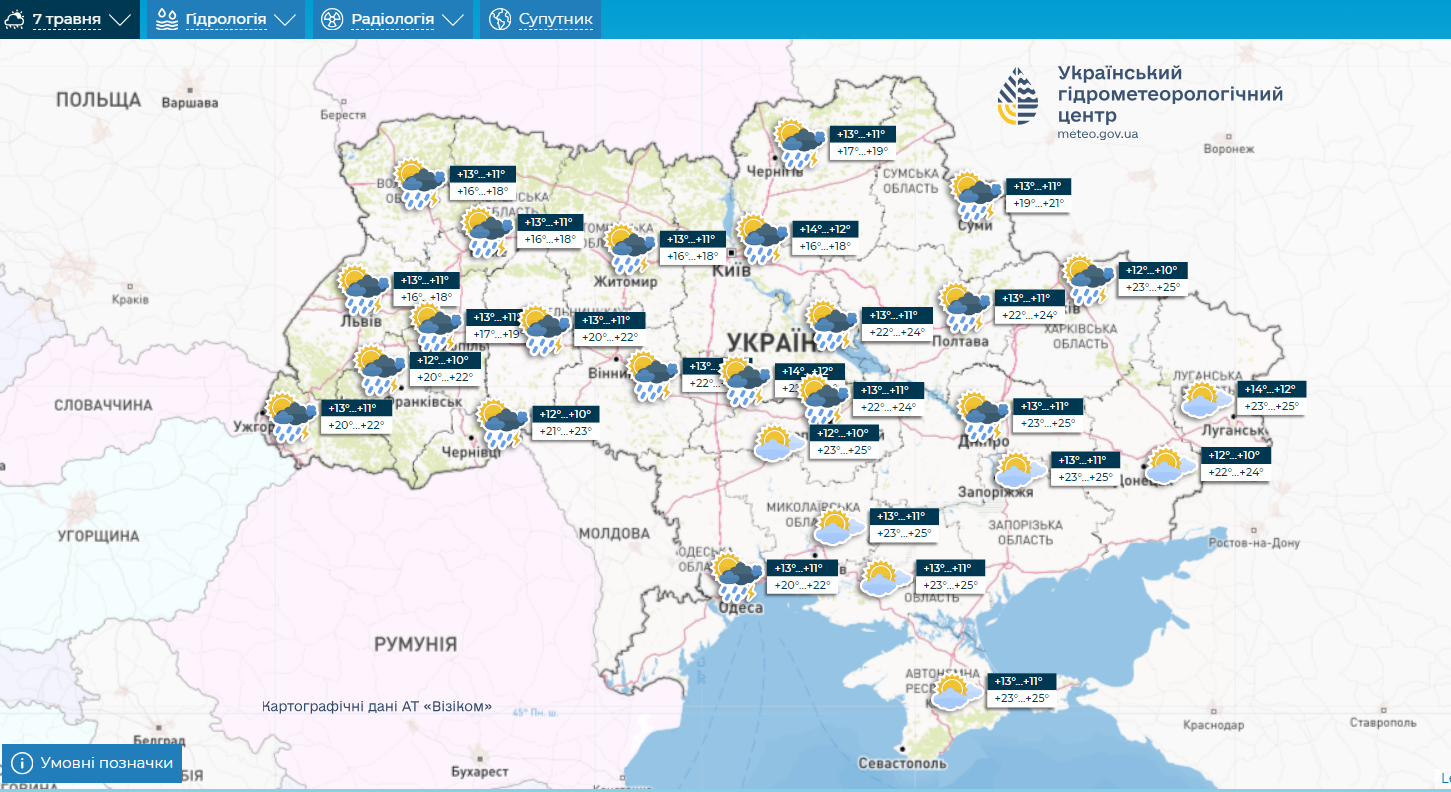The width and height of the screenshot is (1451, 792).
Task: Click the Донецьк temperature label +22°...+24°
Action: (x=1236, y=472)
